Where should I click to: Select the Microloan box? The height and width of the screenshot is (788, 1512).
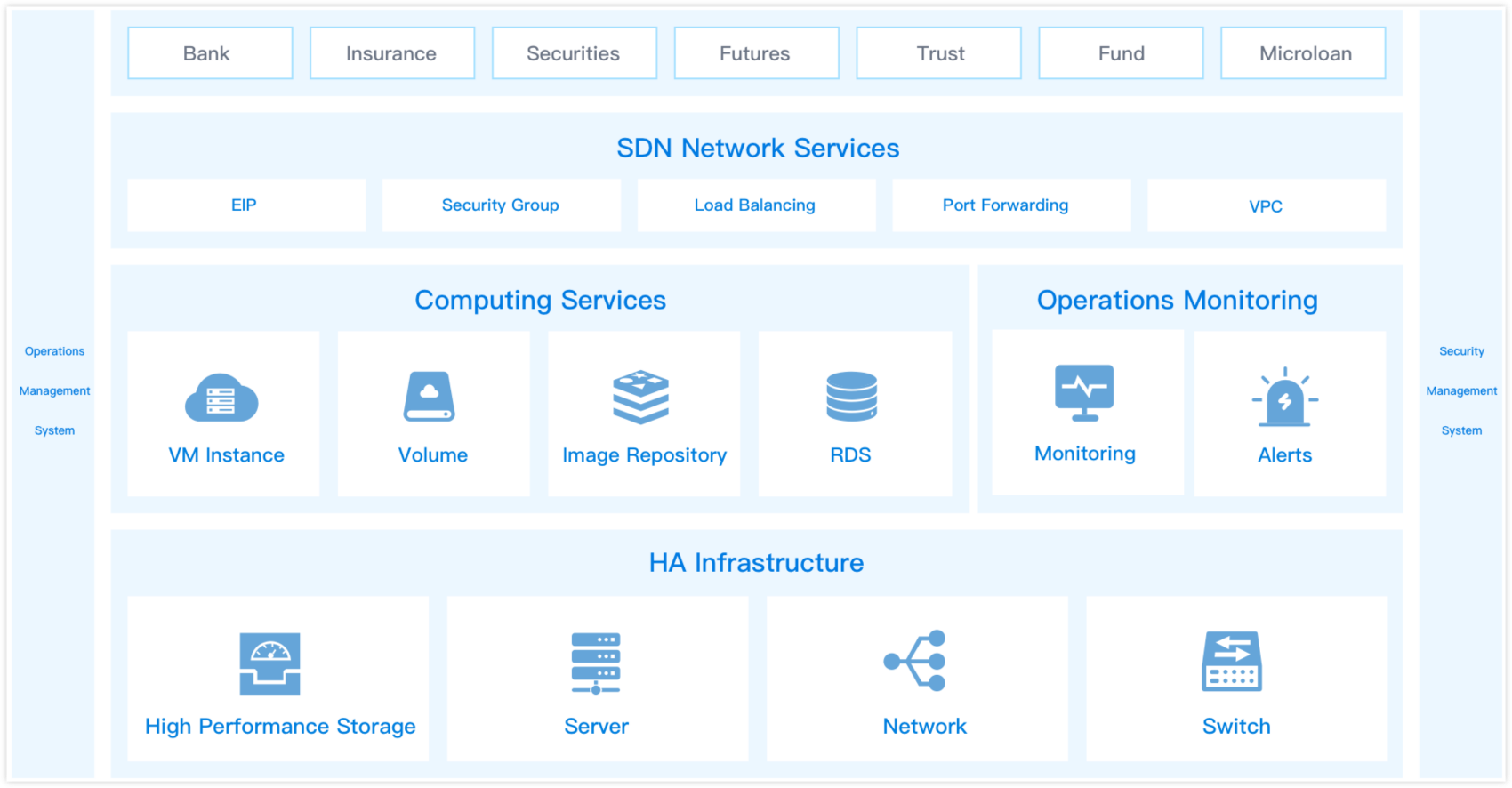(1303, 53)
